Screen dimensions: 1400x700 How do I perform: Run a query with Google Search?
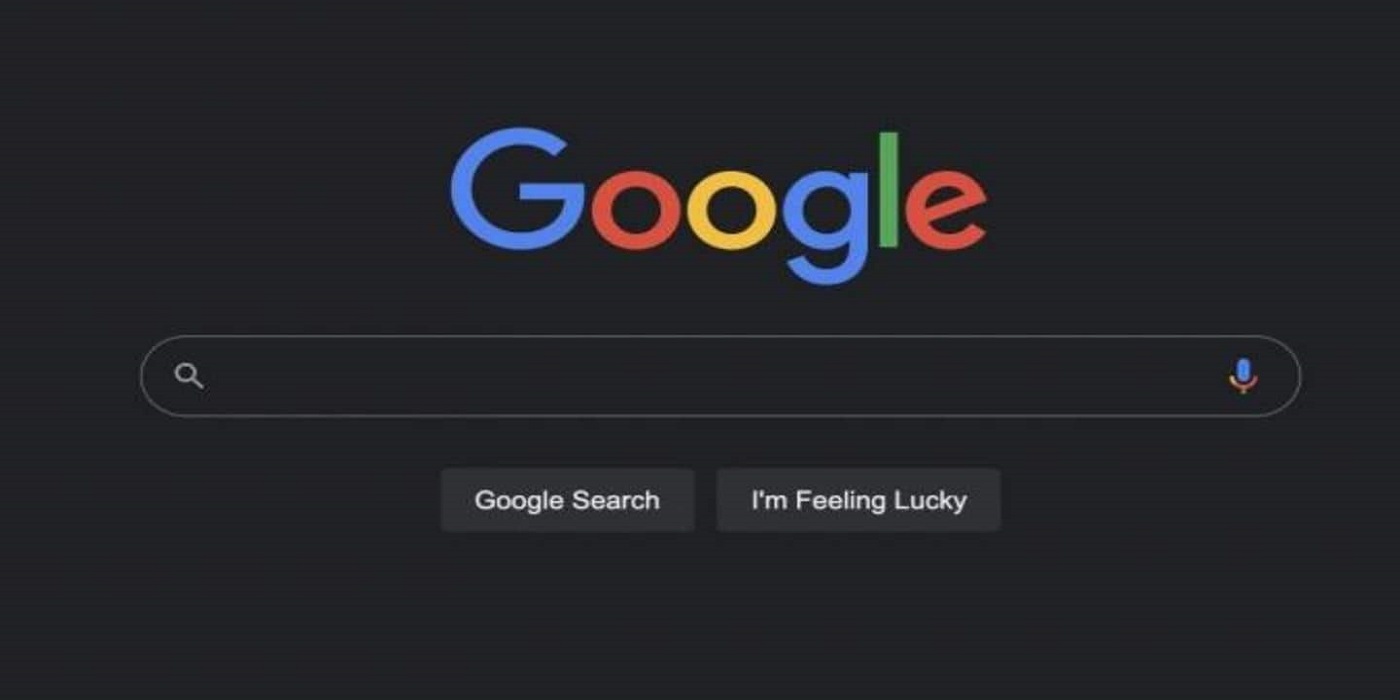pos(567,500)
